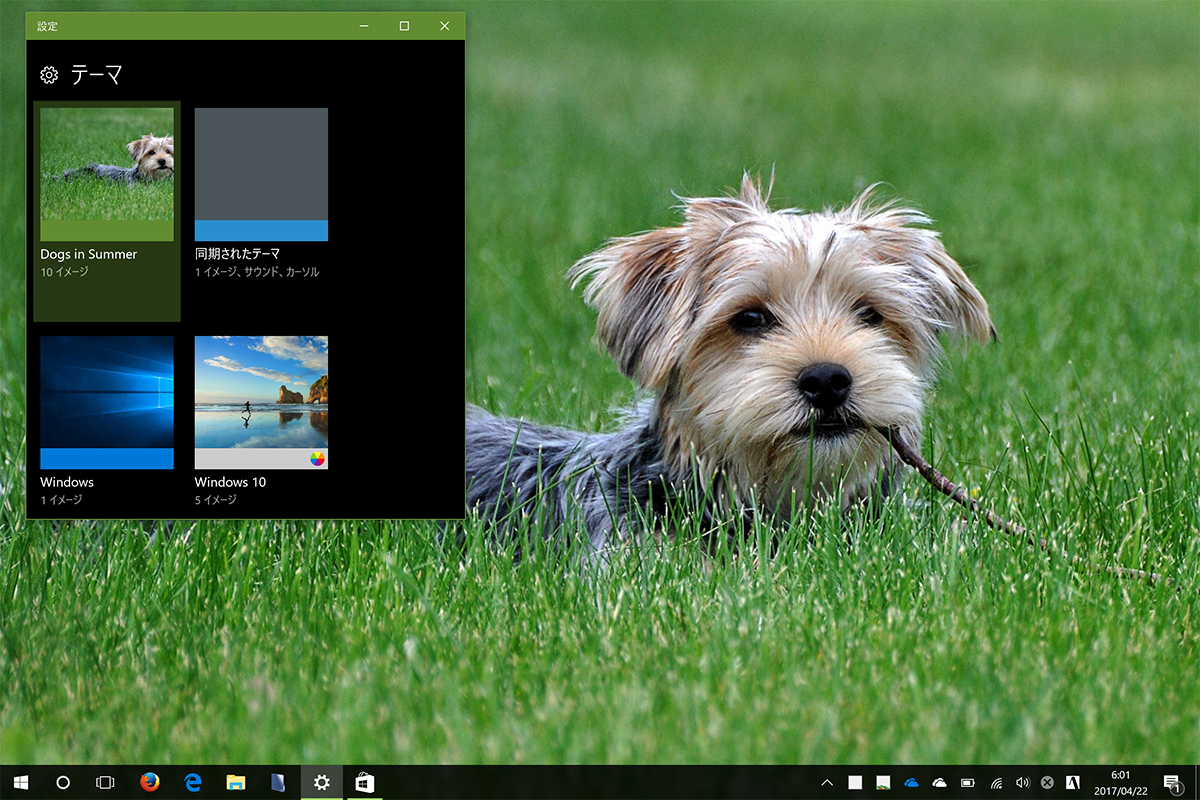The height and width of the screenshot is (800, 1200).
Task: Click "1 イメージ、サウンド、カーソル" description
Action: pos(257,272)
